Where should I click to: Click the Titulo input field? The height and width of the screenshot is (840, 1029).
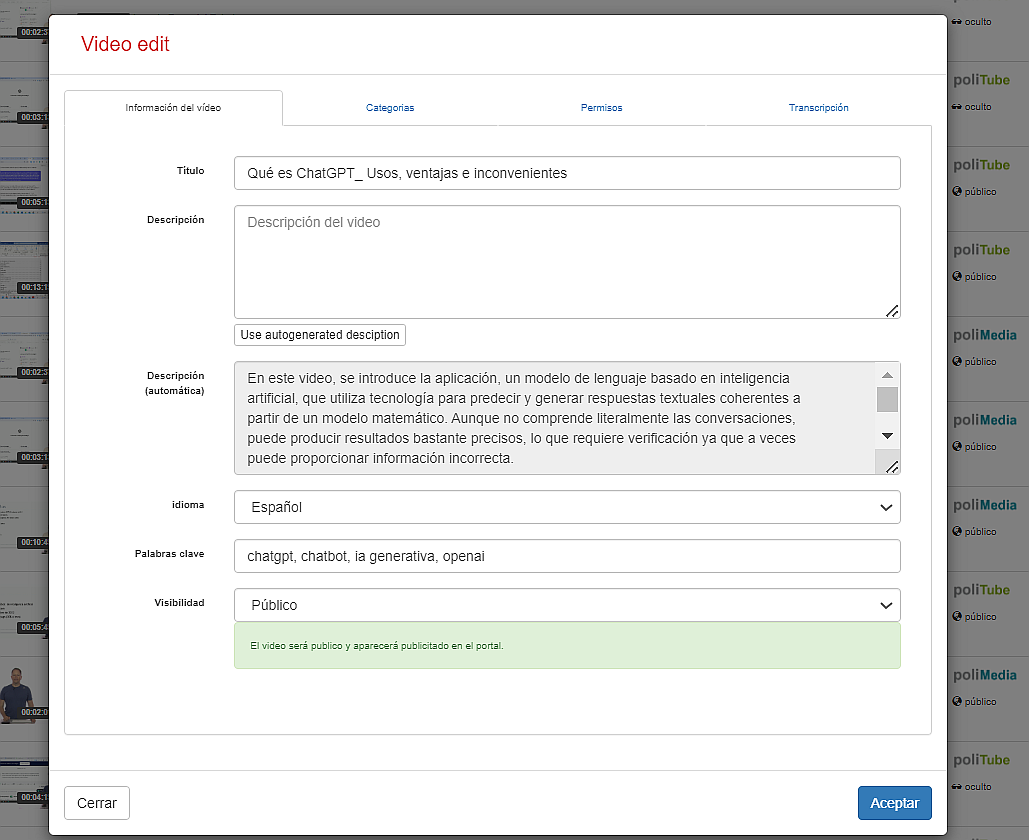pyautogui.click(x=567, y=173)
